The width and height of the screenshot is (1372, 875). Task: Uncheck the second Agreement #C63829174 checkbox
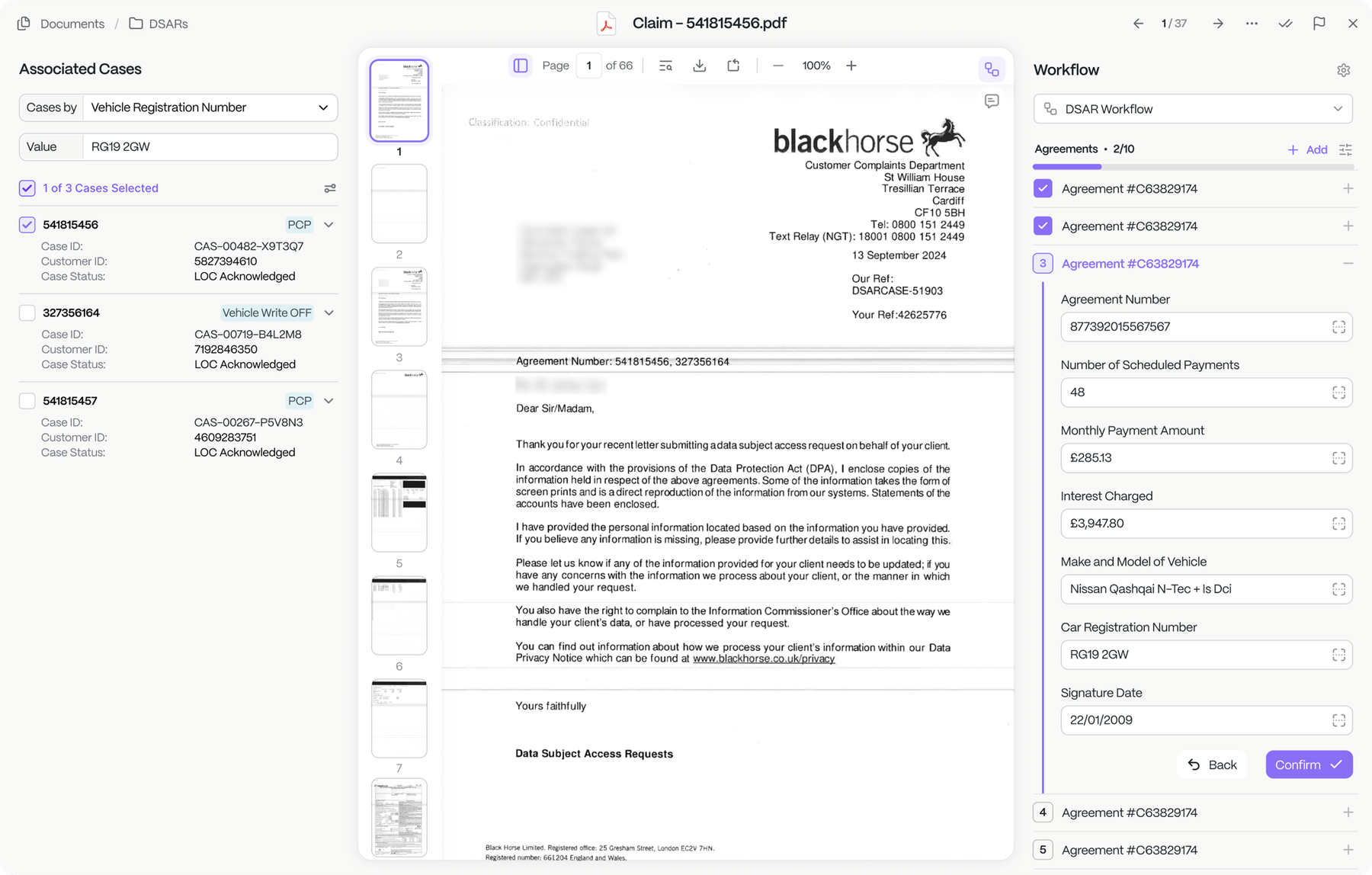tap(1043, 226)
